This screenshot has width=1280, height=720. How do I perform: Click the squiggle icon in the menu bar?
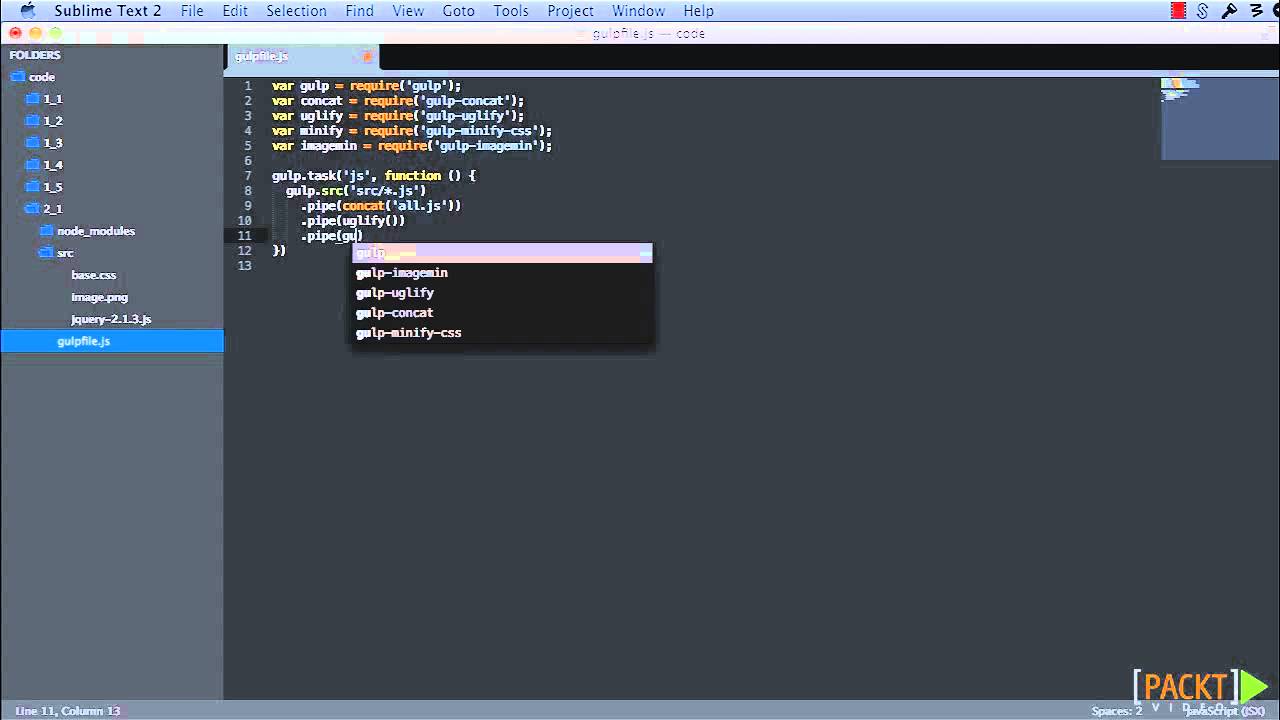click(1257, 11)
